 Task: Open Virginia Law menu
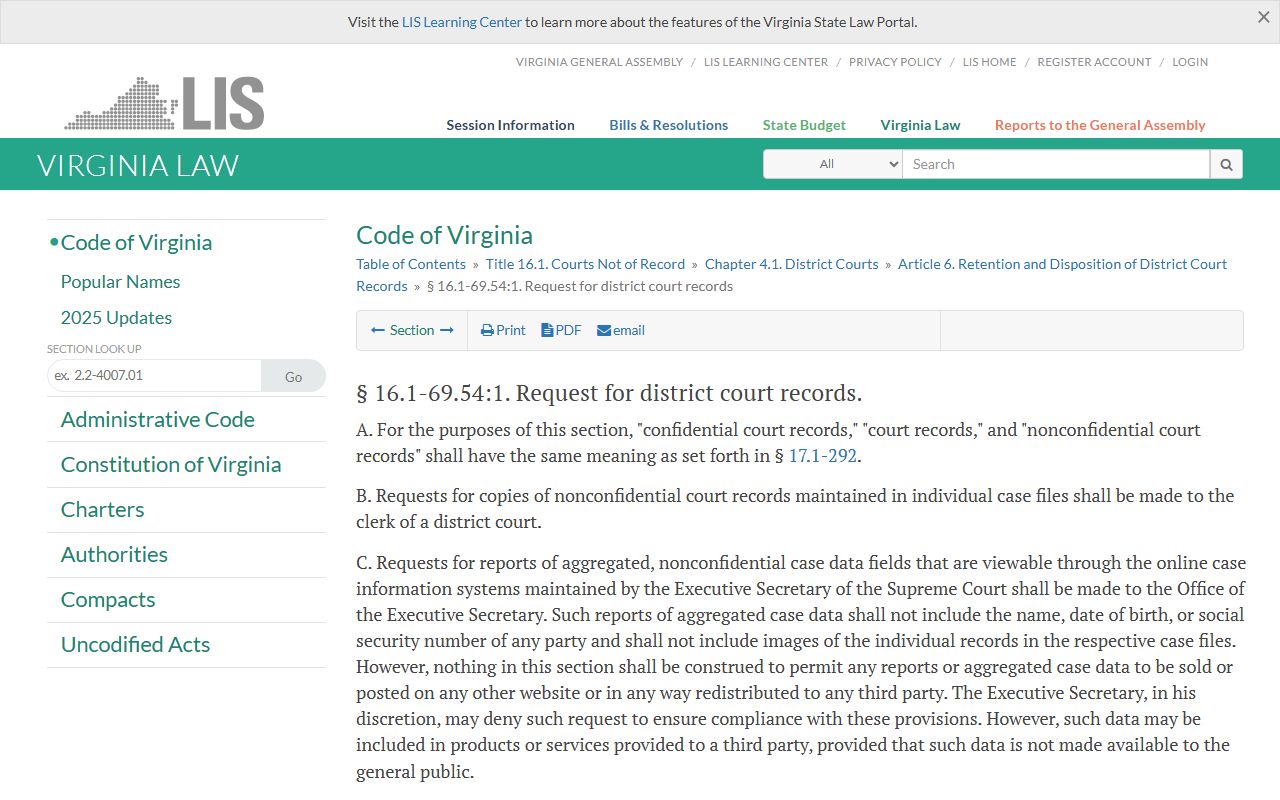click(x=920, y=125)
